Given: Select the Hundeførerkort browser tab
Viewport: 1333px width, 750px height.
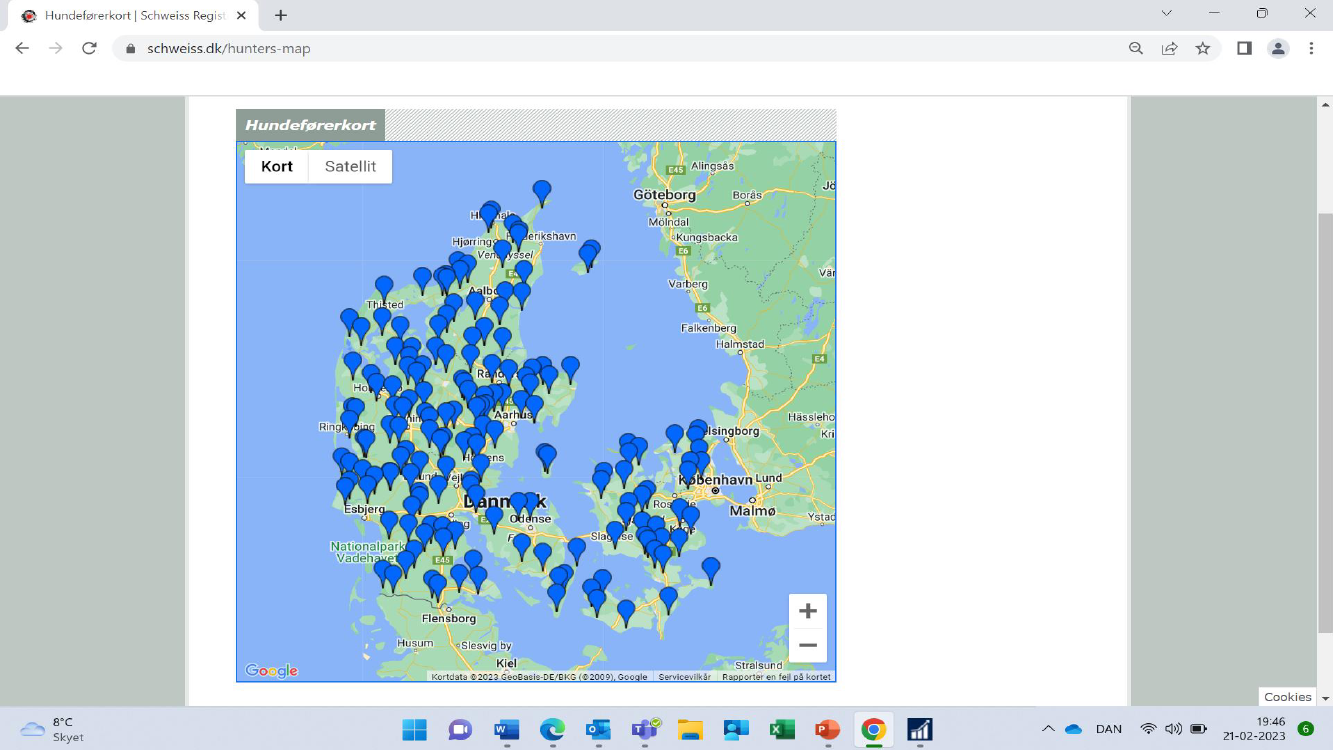Looking at the screenshot, I should click(133, 16).
